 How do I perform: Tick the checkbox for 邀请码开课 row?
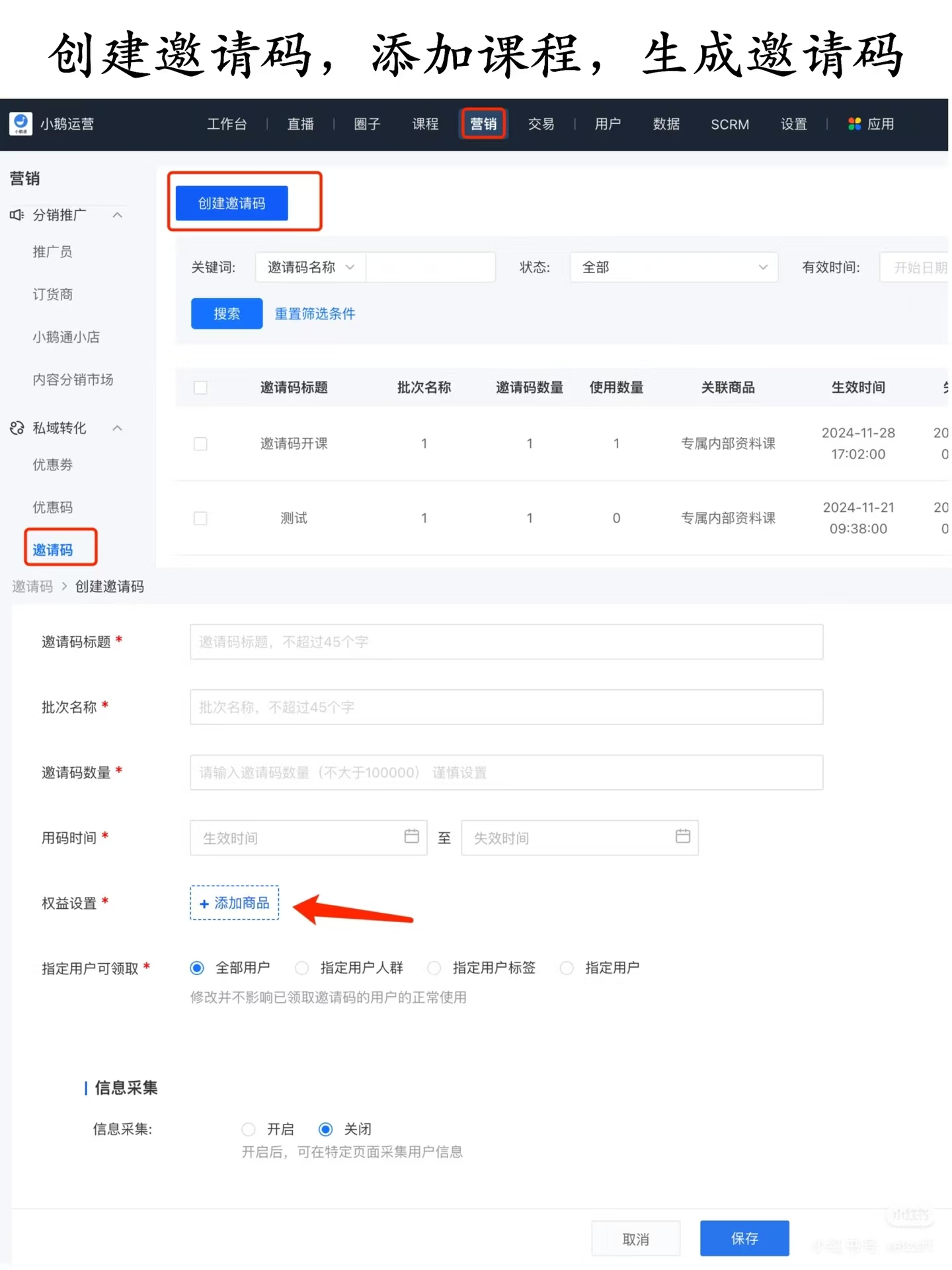tap(200, 444)
